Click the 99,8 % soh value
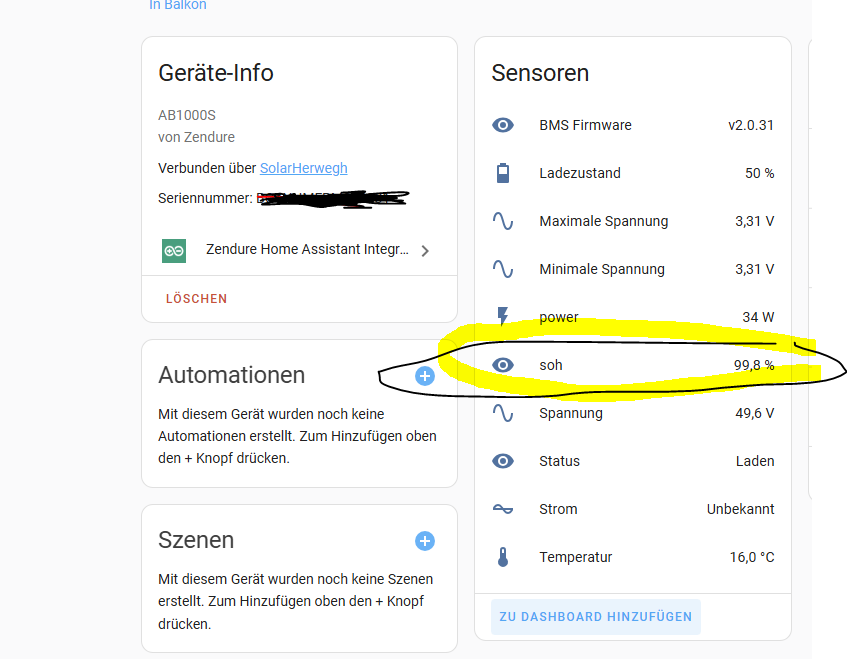The width and height of the screenshot is (847, 659). 754,365
